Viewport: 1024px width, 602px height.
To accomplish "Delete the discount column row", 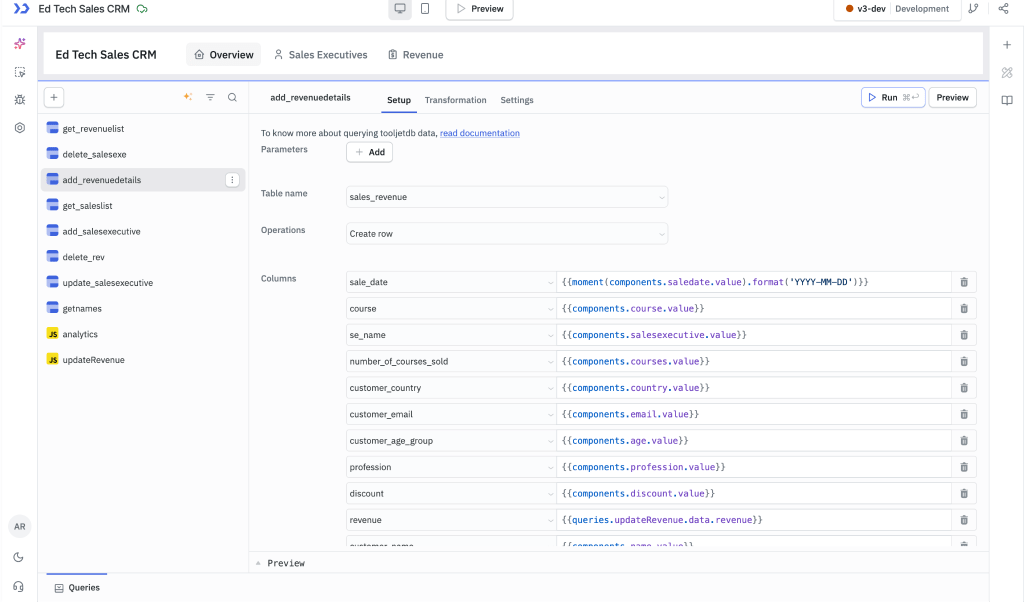I will (964, 494).
